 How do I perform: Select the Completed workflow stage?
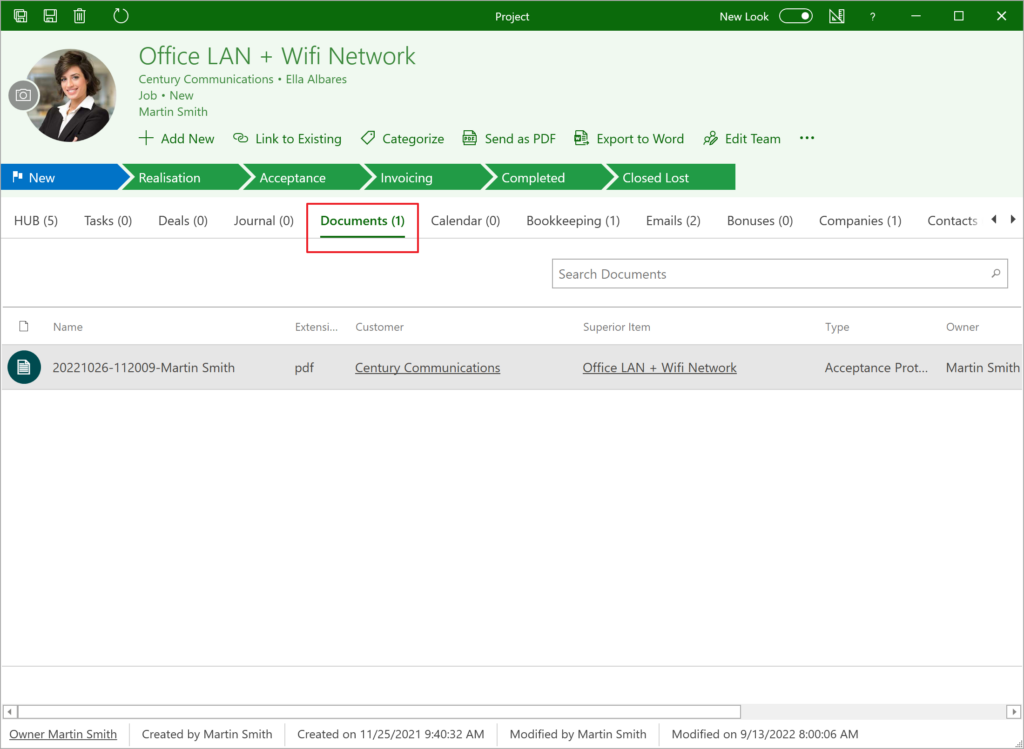[x=549, y=177]
